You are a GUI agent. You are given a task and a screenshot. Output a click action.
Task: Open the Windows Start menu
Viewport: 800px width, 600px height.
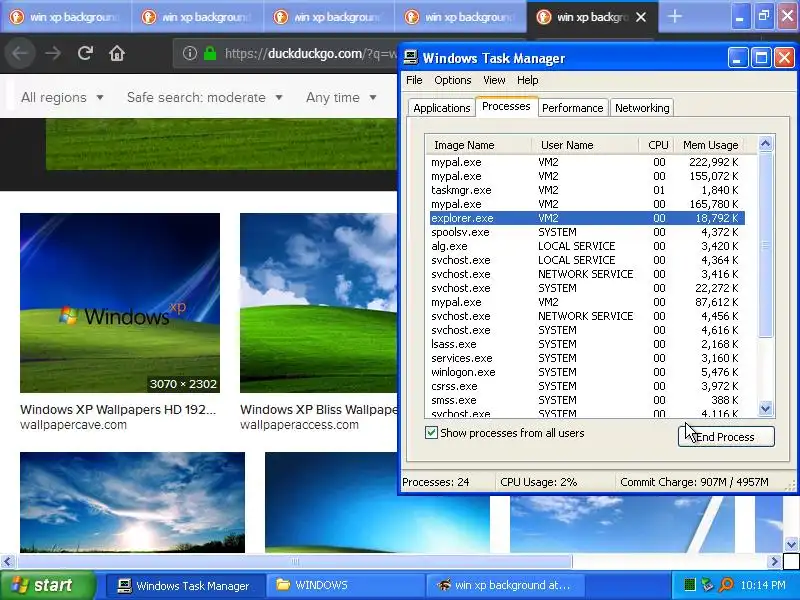(x=48, y=585)
